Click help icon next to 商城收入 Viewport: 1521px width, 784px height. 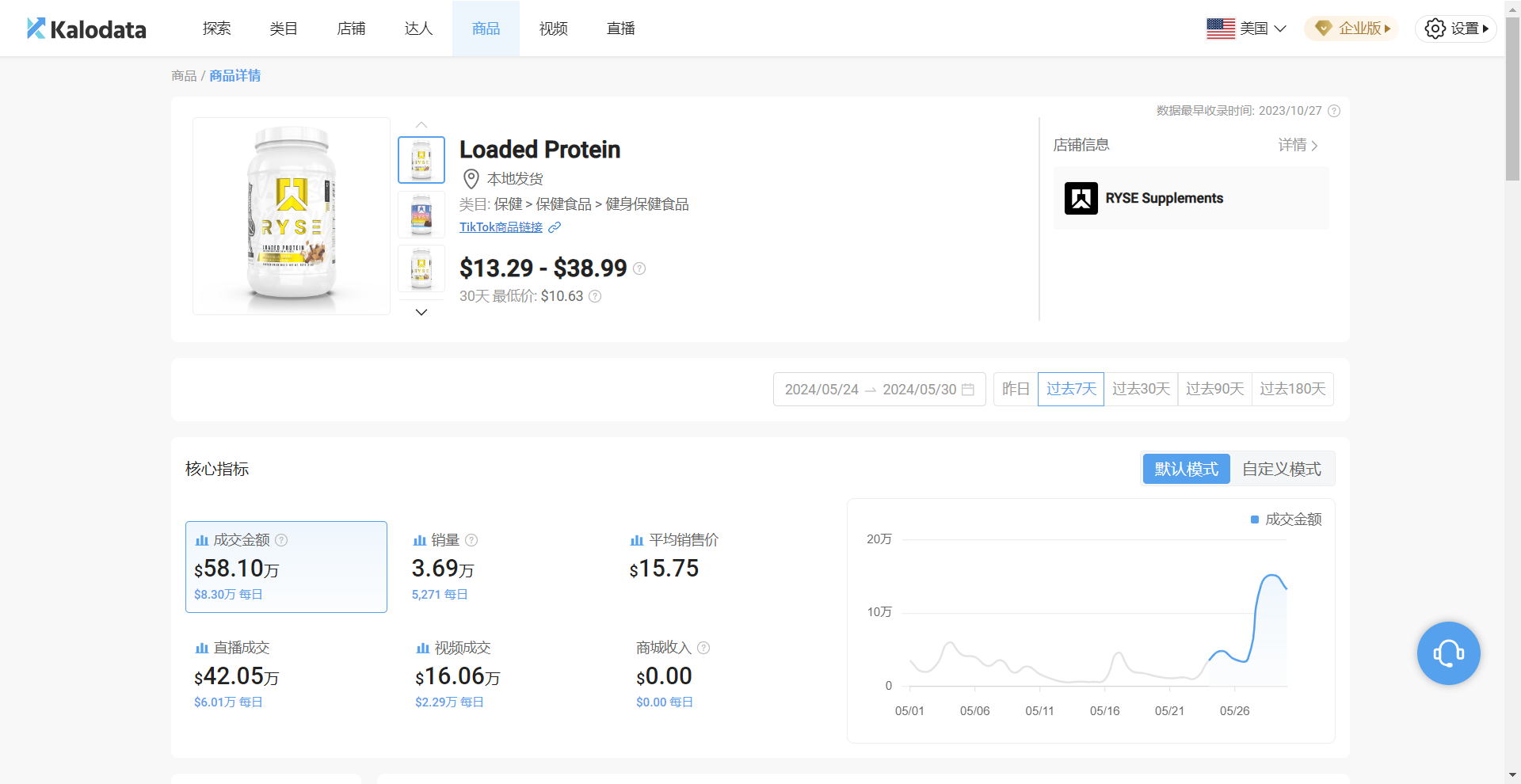pos(703,648)
